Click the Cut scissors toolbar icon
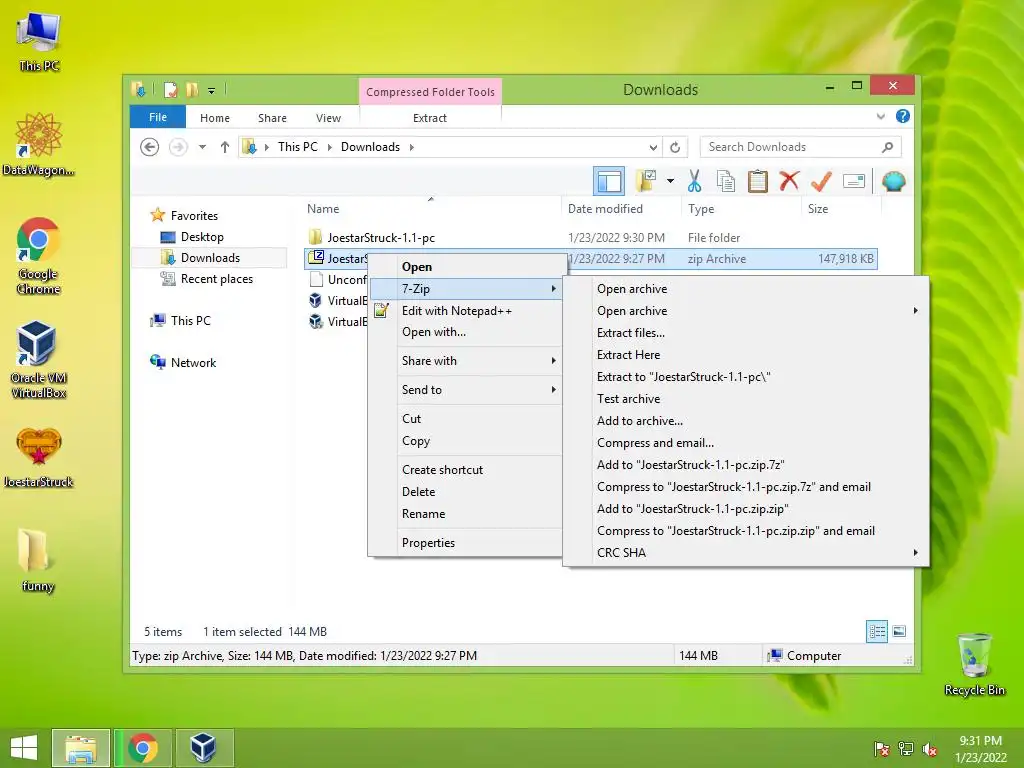This screenshot has width=1024, height=768. [x=694, y=181]
